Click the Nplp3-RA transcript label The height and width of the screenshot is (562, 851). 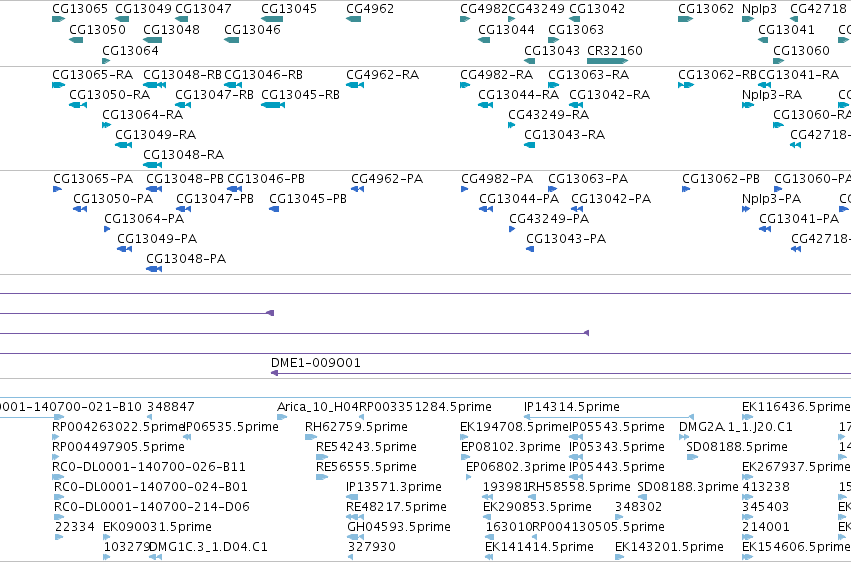(x=772, y=94)
